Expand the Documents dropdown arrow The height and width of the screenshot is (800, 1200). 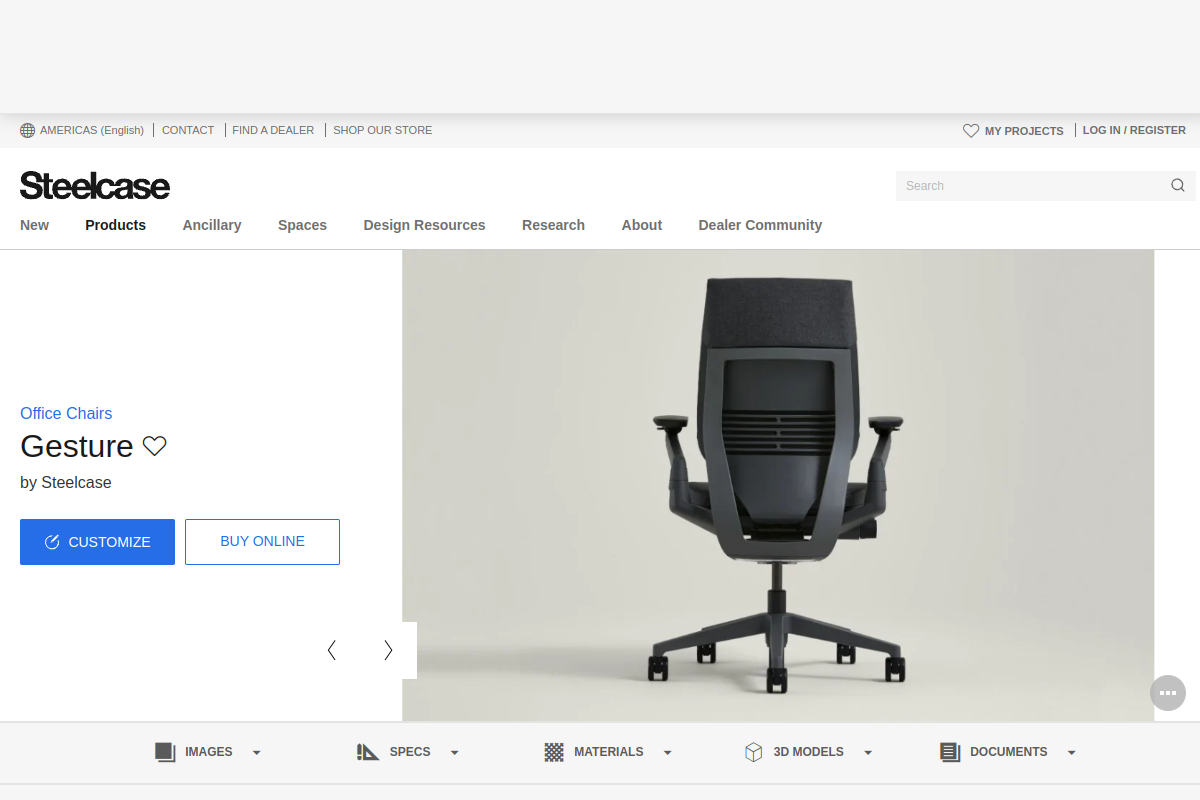coord(1072,753)
